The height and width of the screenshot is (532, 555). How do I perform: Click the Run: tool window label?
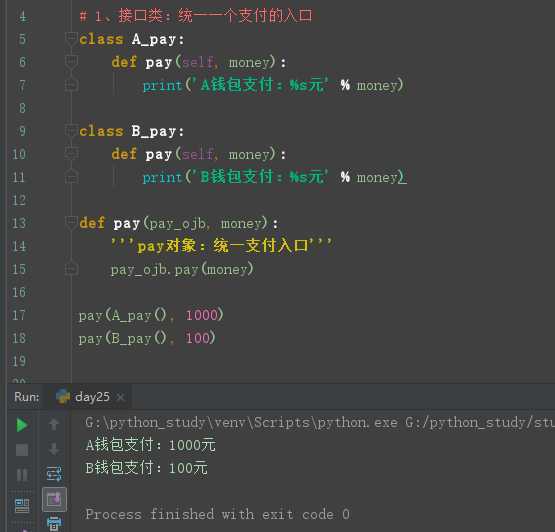click(x=27, y=397)
